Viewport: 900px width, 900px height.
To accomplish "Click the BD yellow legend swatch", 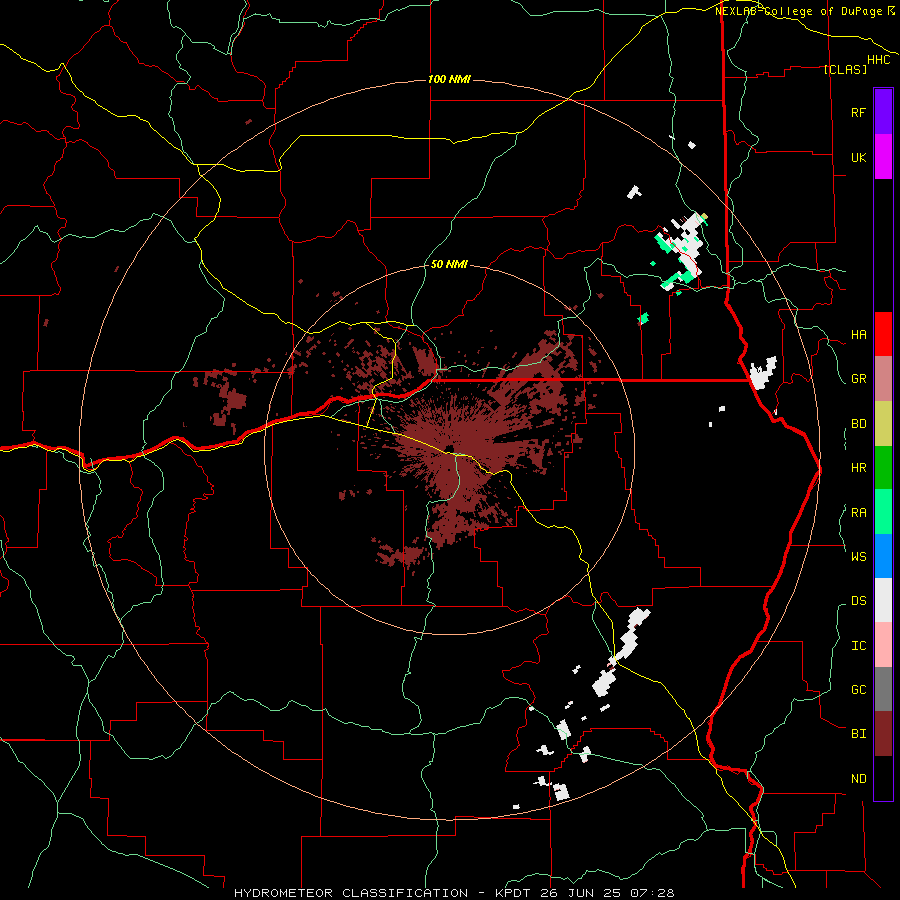I will [883, 424].
